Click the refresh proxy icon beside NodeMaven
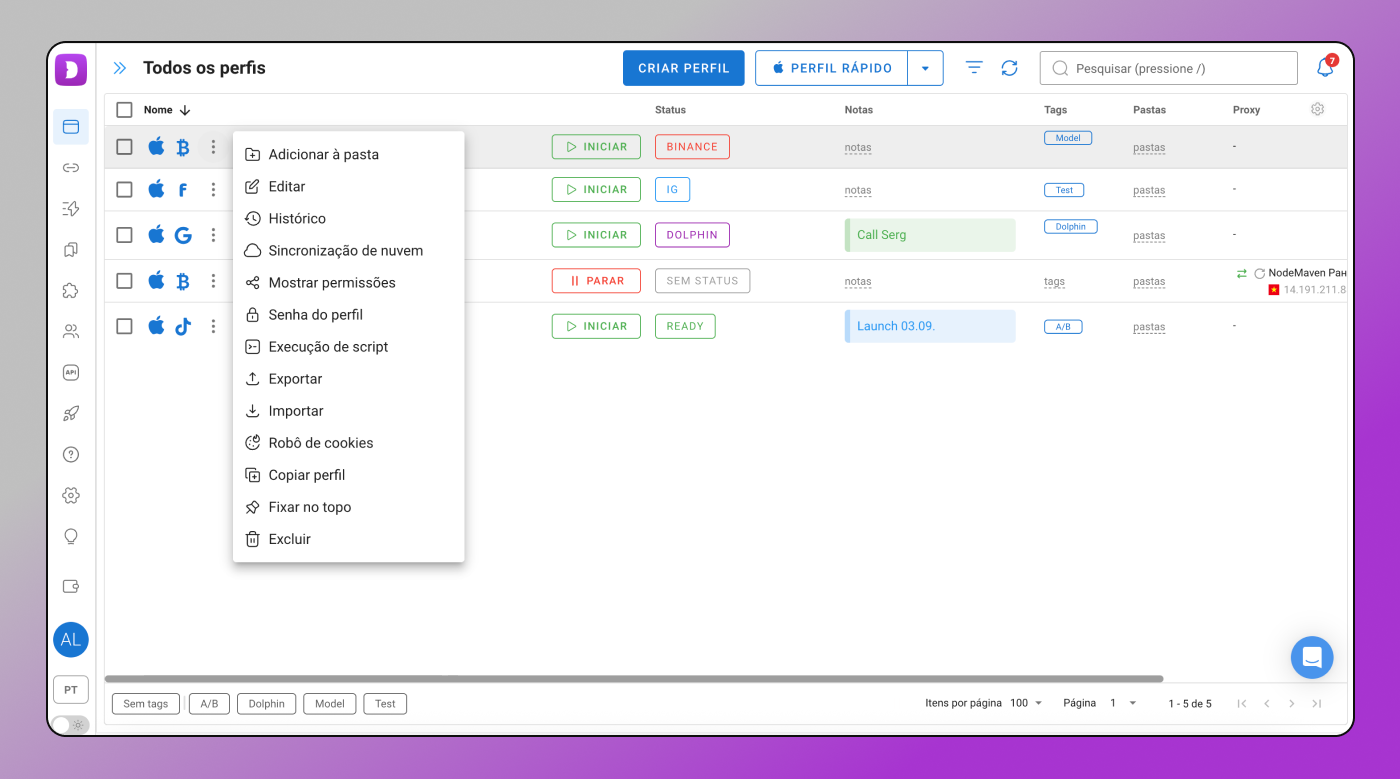 [x=1260, y=273]
